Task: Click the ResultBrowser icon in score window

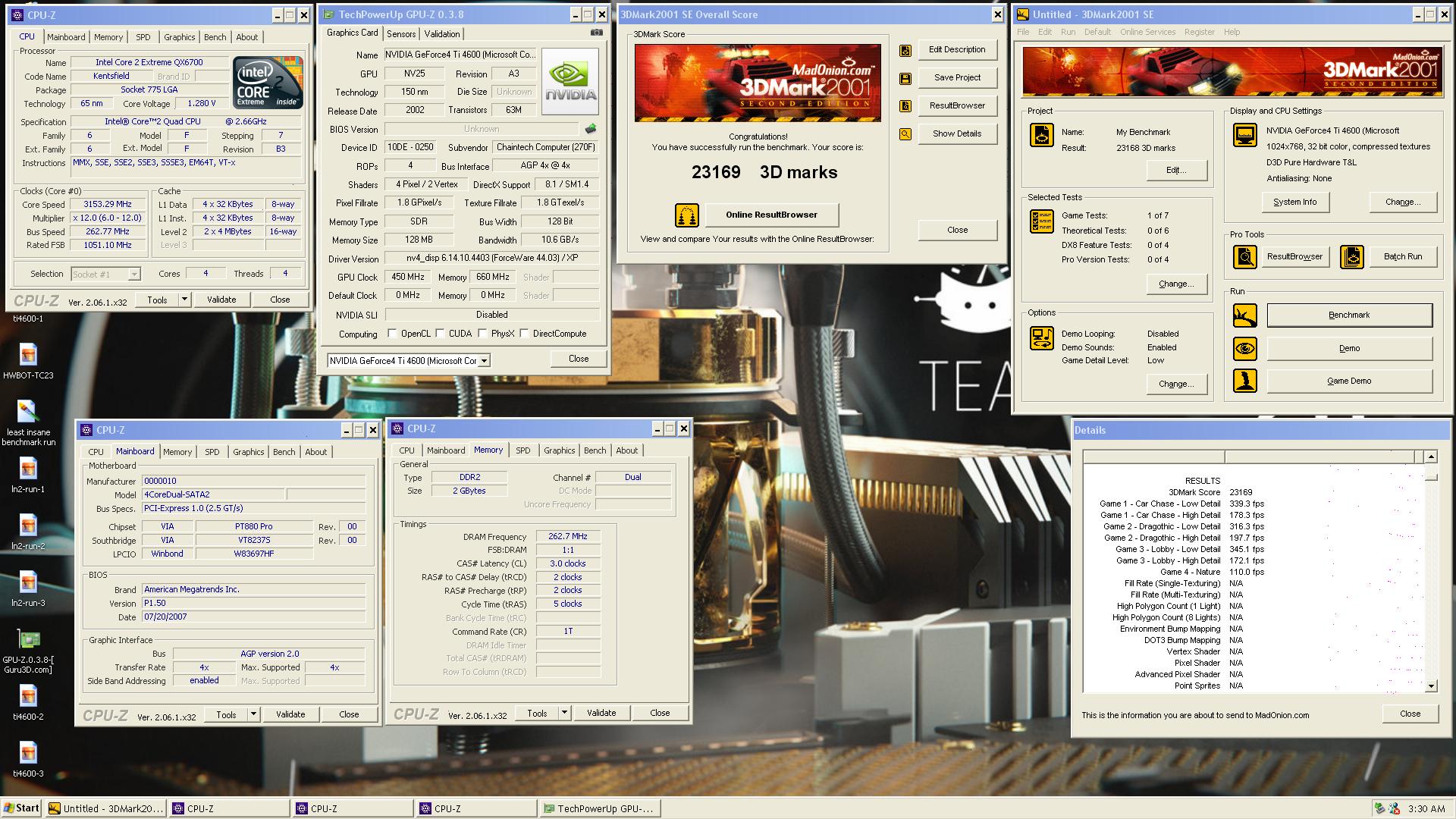Action: tap(905, 106)
